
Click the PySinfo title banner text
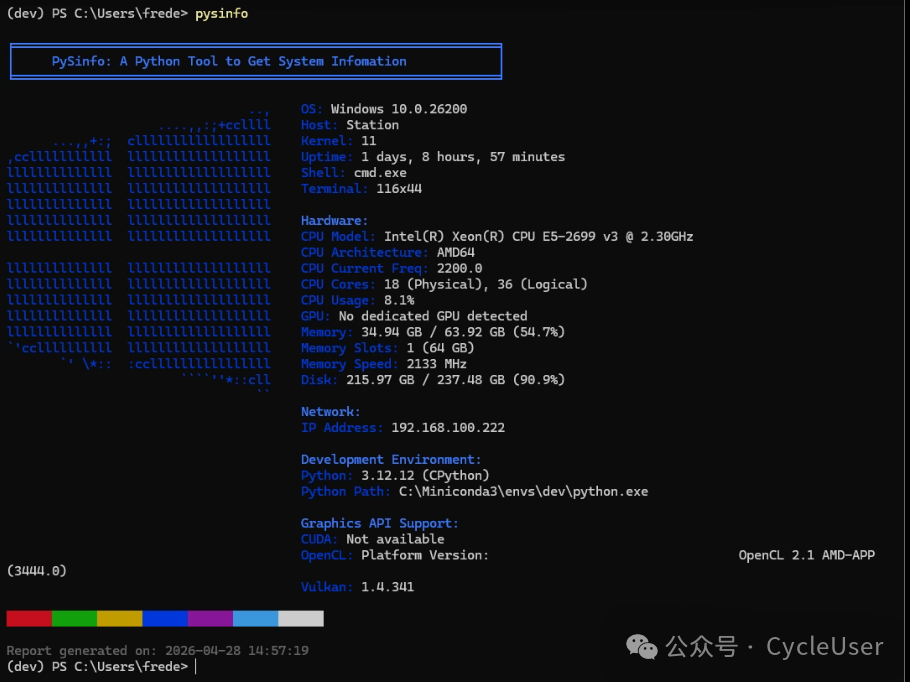pyautogui.click(x=229, y=62)
